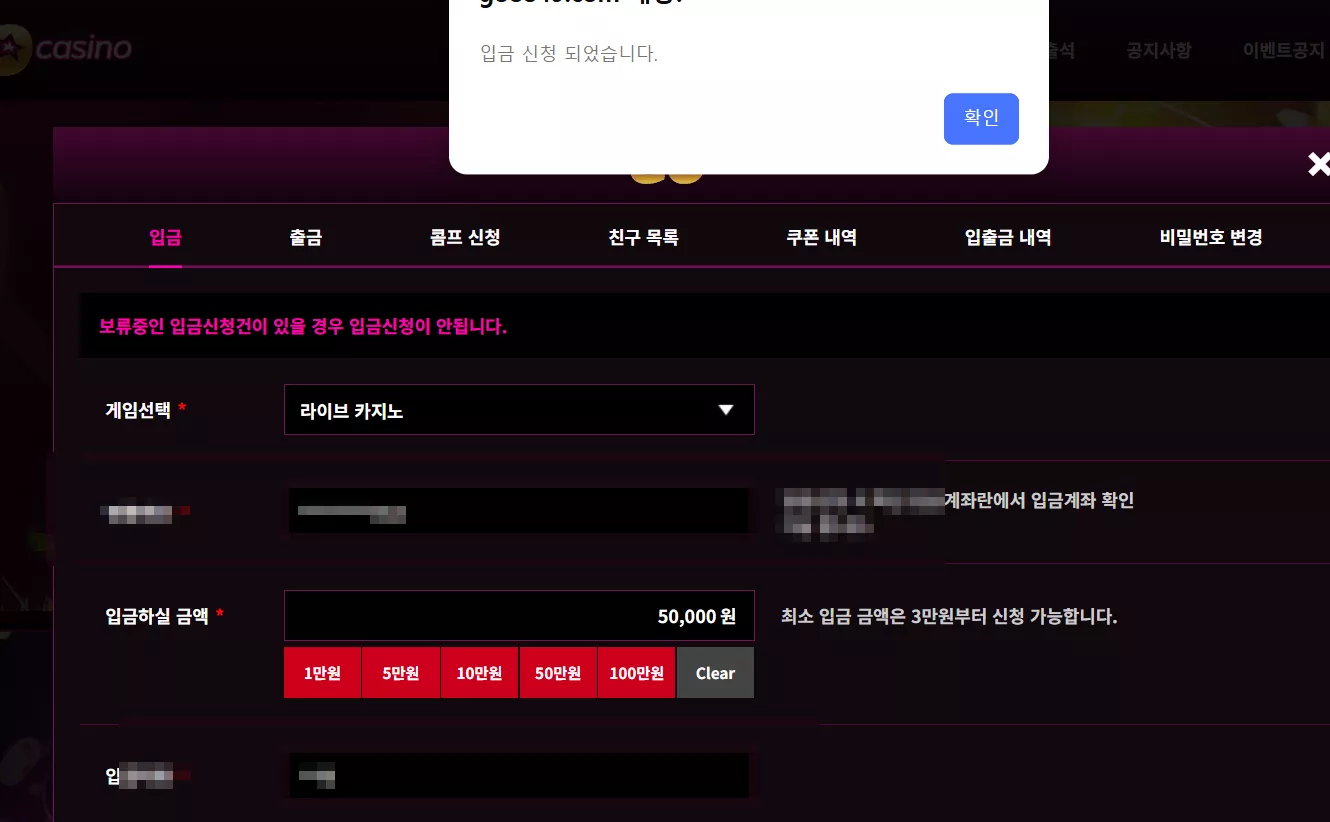The image size is (1330, 822).
Task: Open the 비밀번호 변경 tab
Action: click(1211, 238)
